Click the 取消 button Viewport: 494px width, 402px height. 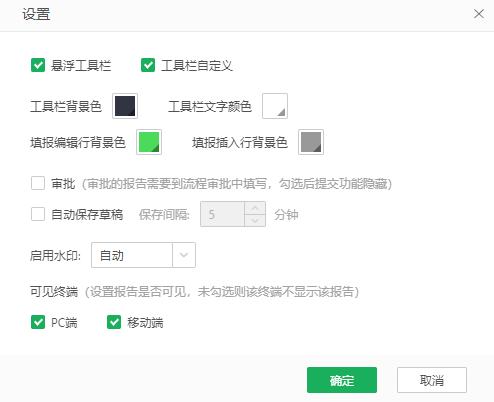point(432,380)
